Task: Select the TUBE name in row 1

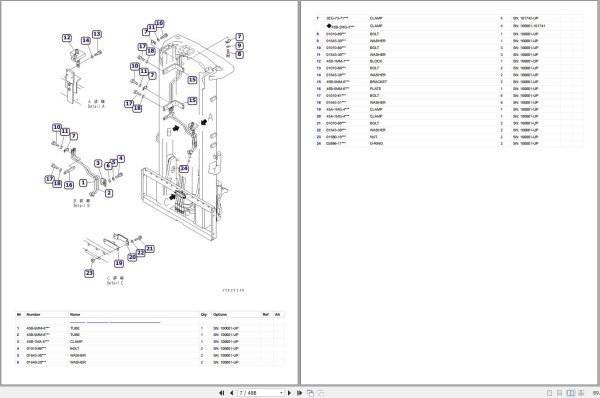Action: (75, 328)
